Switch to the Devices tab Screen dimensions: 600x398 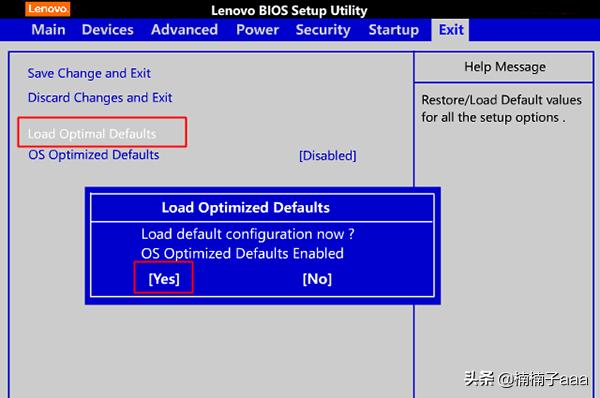108,30
